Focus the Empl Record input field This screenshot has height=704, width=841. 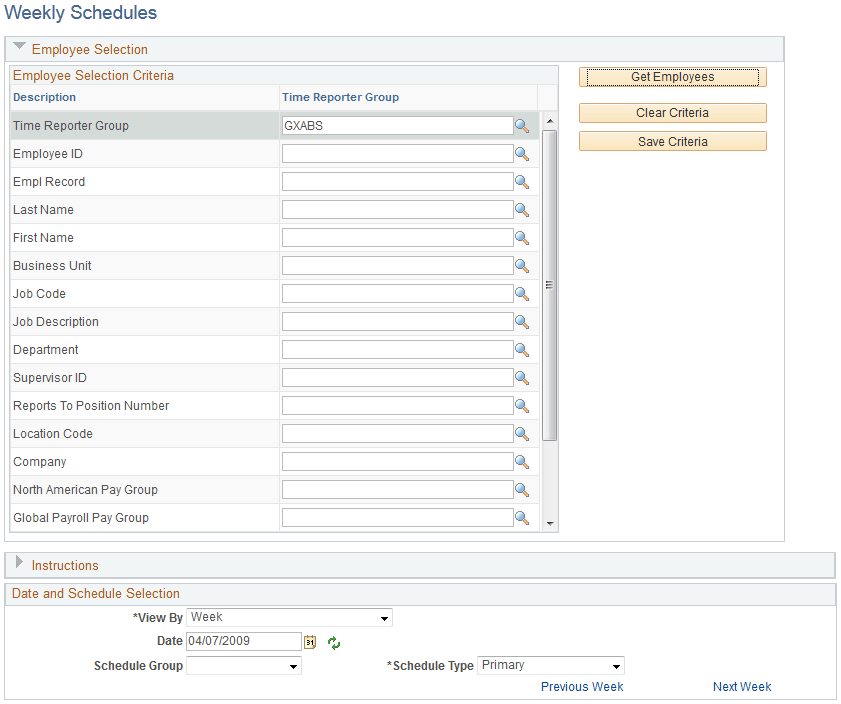[x=397, y=182]
